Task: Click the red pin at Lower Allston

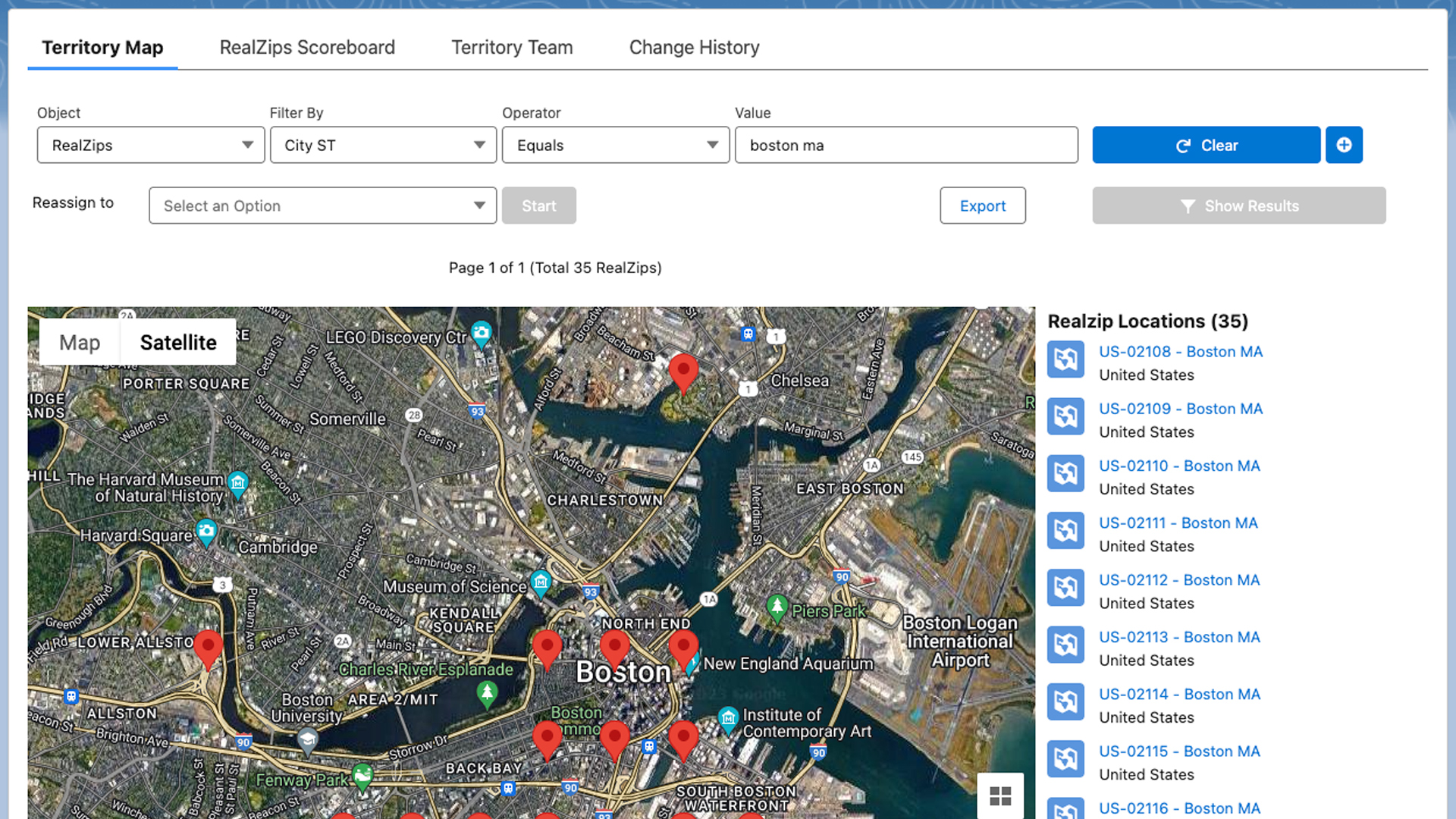Action: pyautogui.click(x=208, y=647)
